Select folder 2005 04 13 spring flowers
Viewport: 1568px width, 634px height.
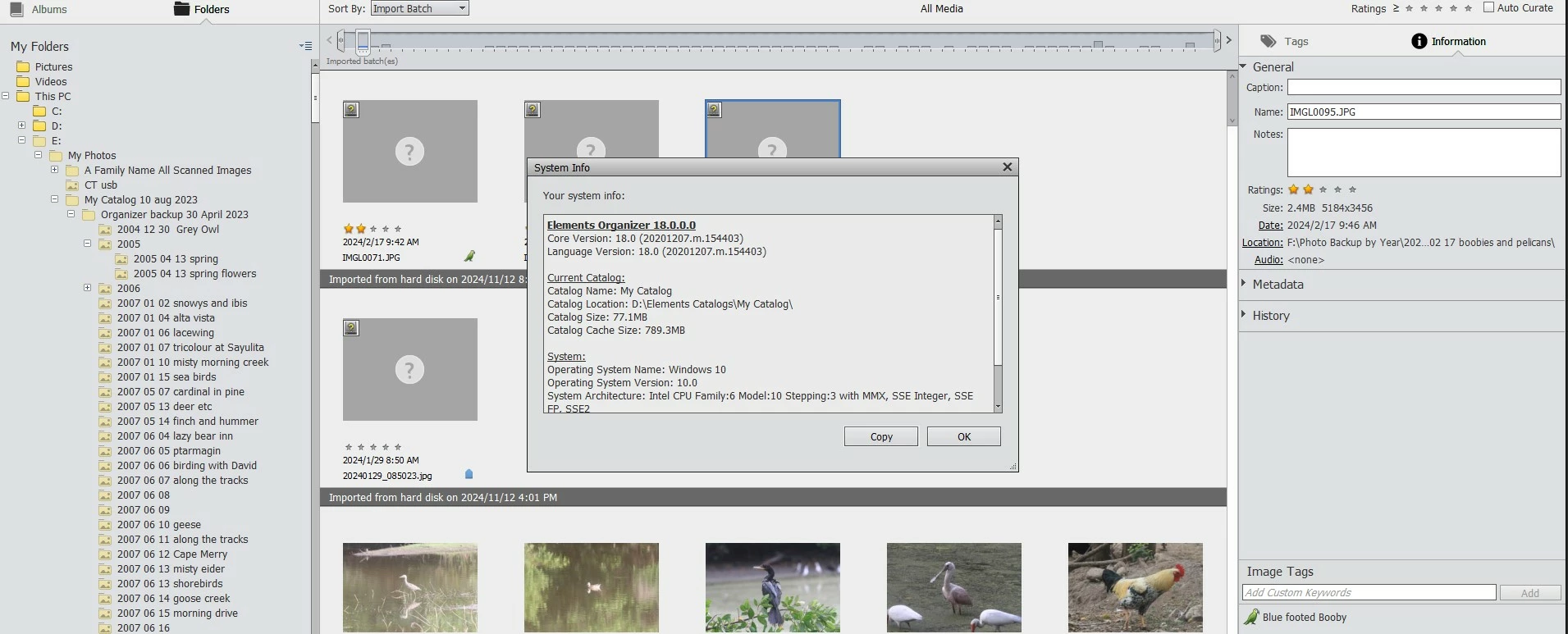(x=194, y=273)
